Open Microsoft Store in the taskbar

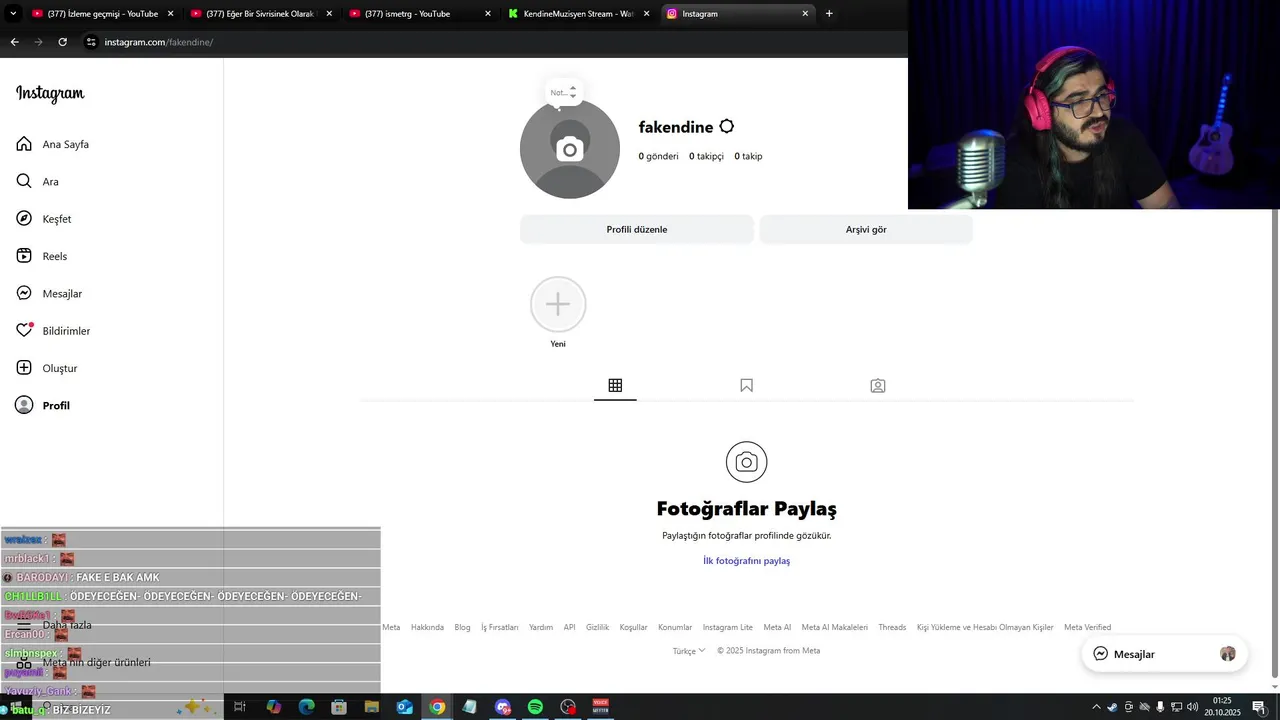pyautogui.click(x=339, y=707)
